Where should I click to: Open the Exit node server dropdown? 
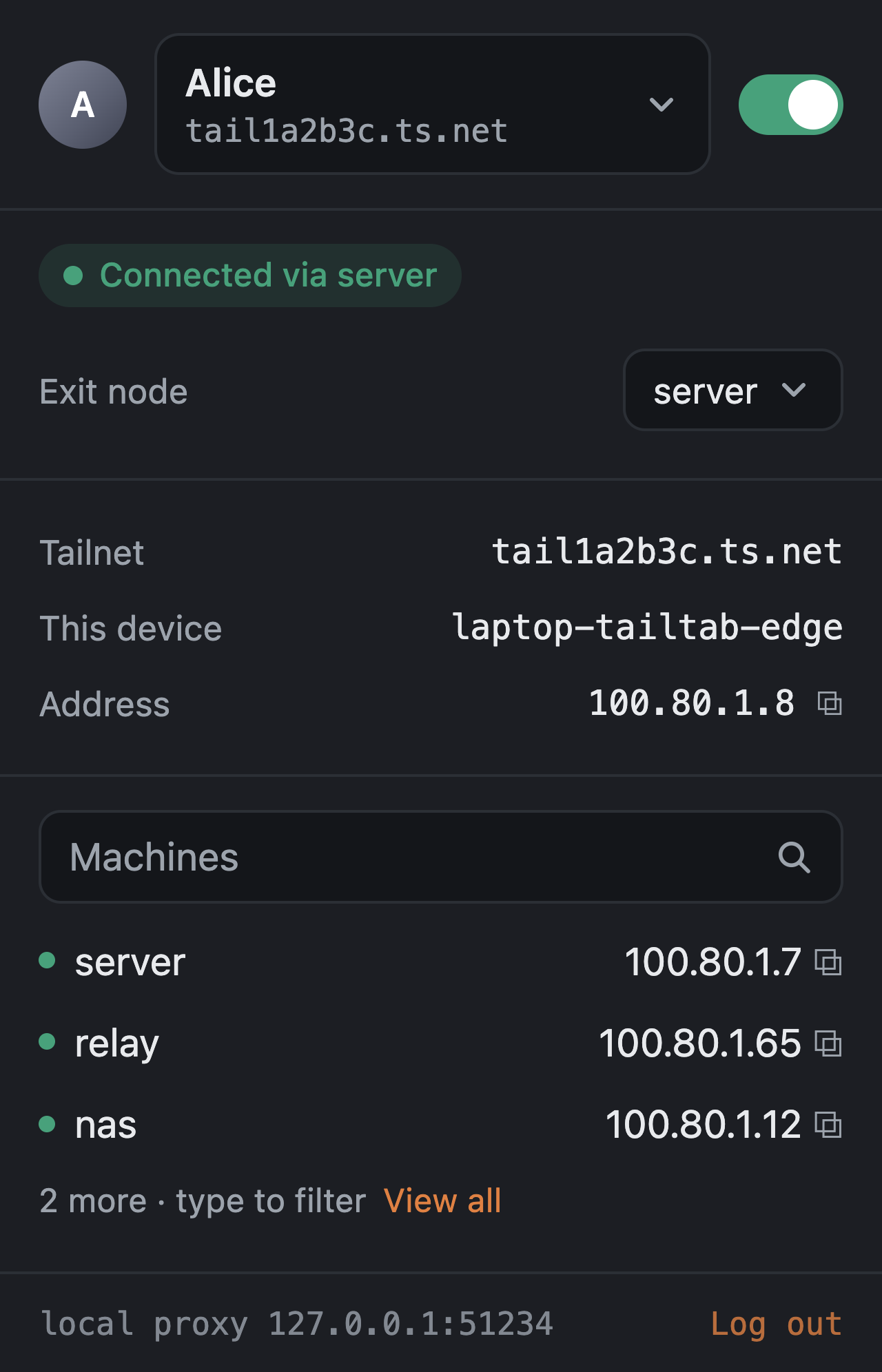pyautogui.click(x=733, y=390)
